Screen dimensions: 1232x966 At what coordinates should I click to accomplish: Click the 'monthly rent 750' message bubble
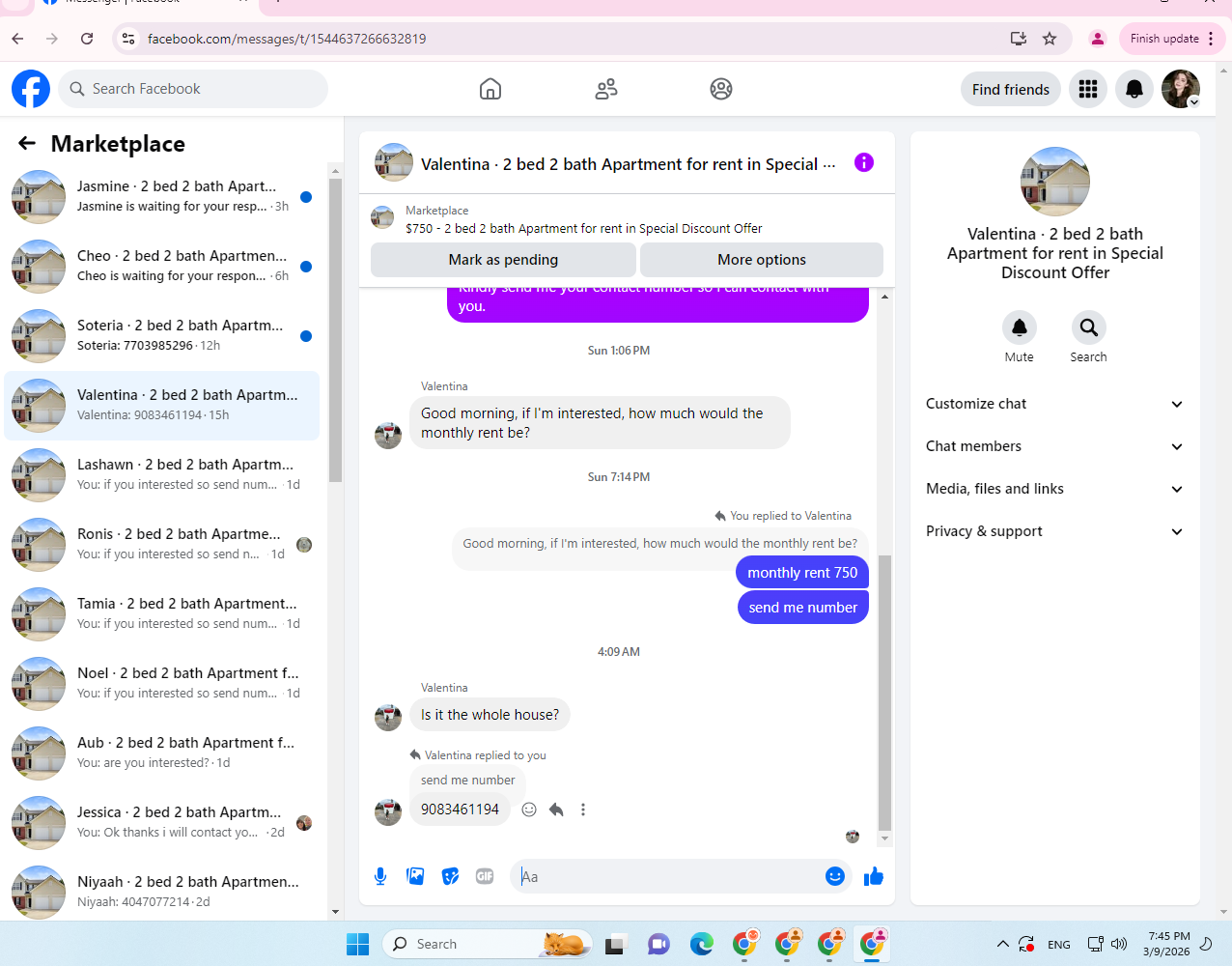[802, 573]
